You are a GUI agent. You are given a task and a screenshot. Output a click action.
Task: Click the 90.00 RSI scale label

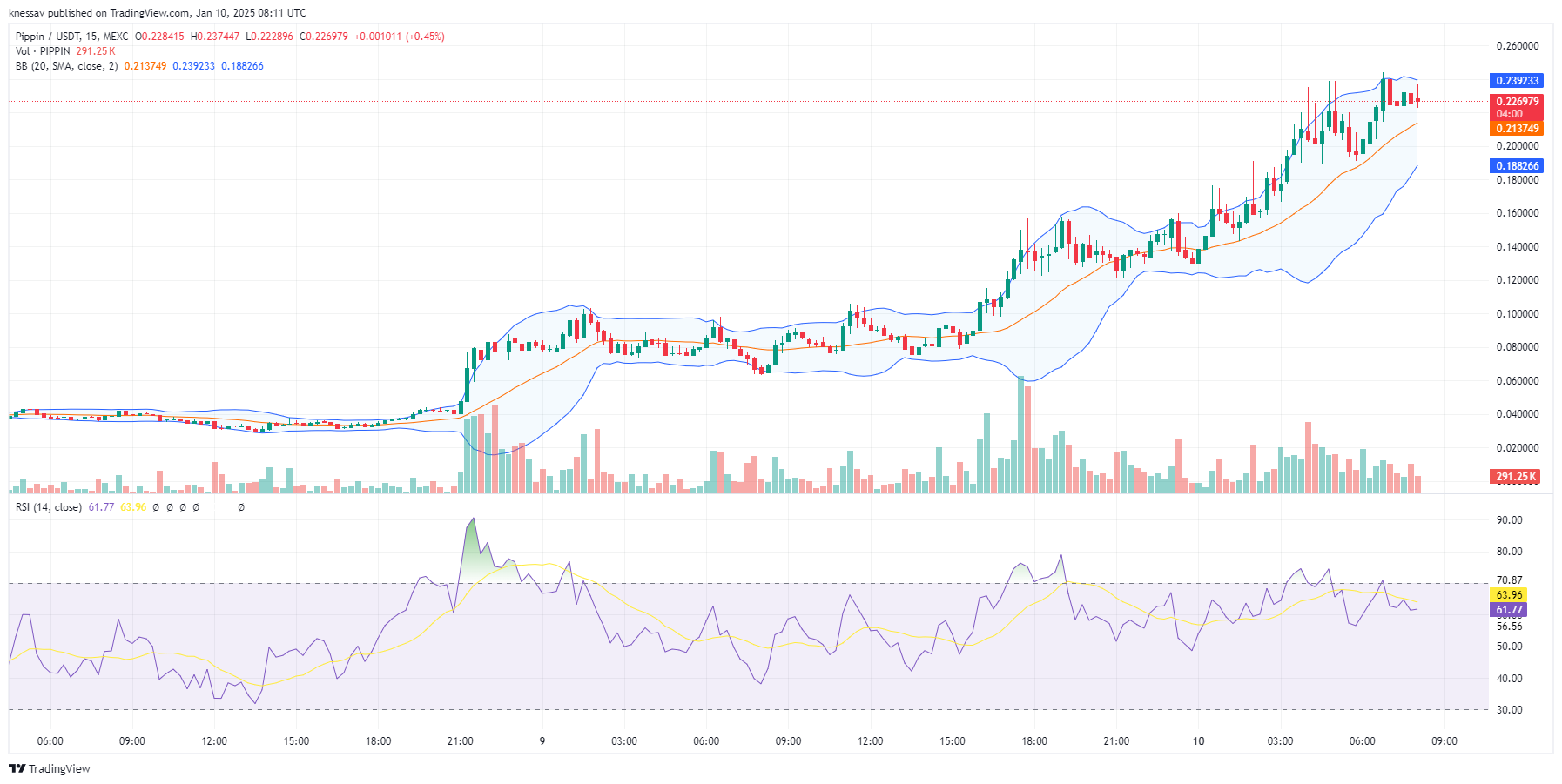[1509, 520]
